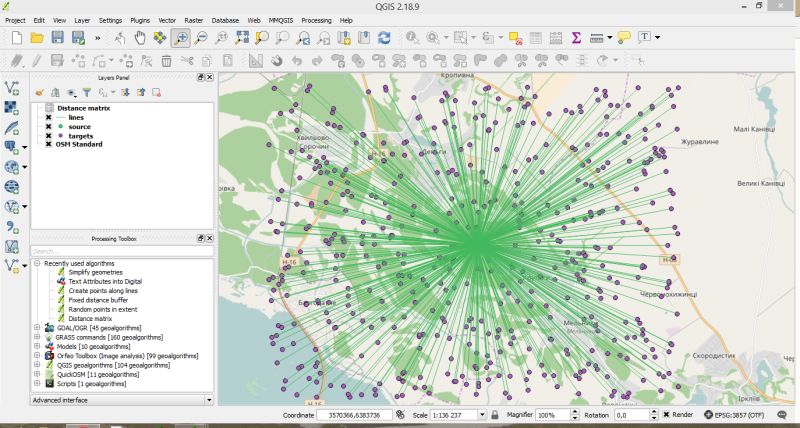This screenshot has width=800, height=428.
Task: Select the Identify Features tool
Action: [412, 38]
